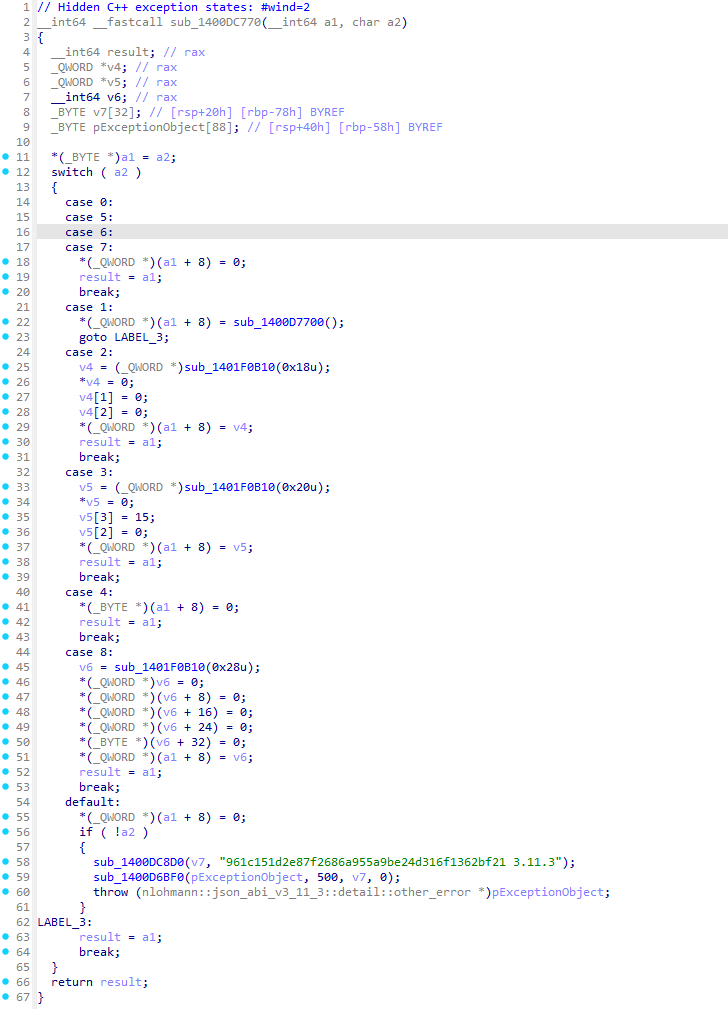728x1009 pixels.
Task: Toggle breakpoint dot on line 22
Action: [6, 322]
